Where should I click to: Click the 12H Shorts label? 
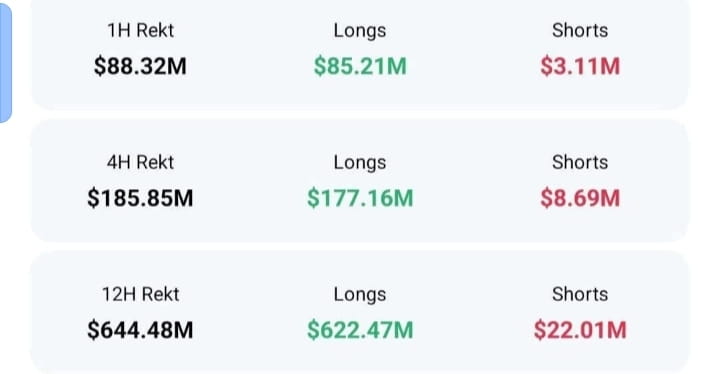[x=580, y=294]
